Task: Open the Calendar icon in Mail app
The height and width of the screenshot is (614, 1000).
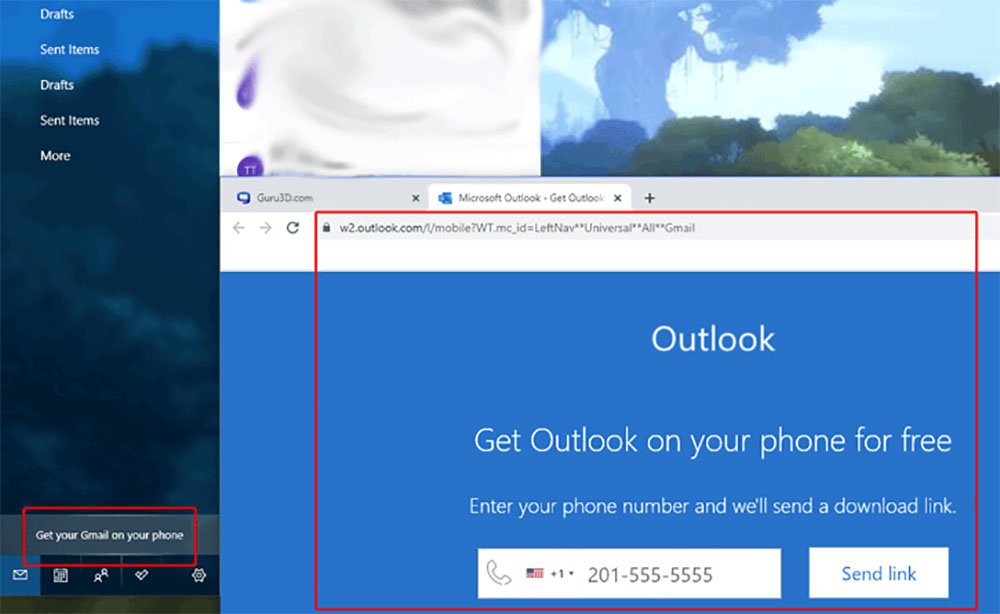Action: 61,575
